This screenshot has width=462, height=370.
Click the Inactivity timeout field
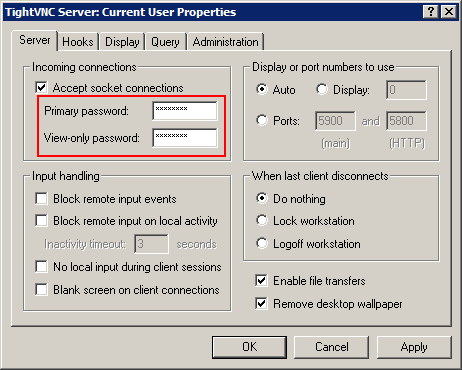[x=151, y=244]
